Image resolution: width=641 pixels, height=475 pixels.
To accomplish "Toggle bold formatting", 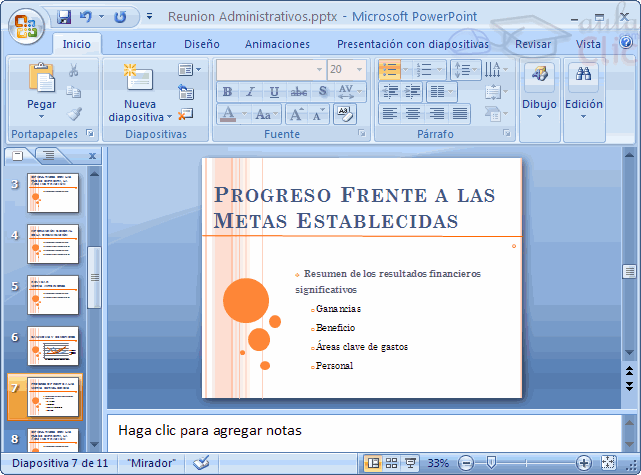I will pyautogui.click(x=228, y=92).
